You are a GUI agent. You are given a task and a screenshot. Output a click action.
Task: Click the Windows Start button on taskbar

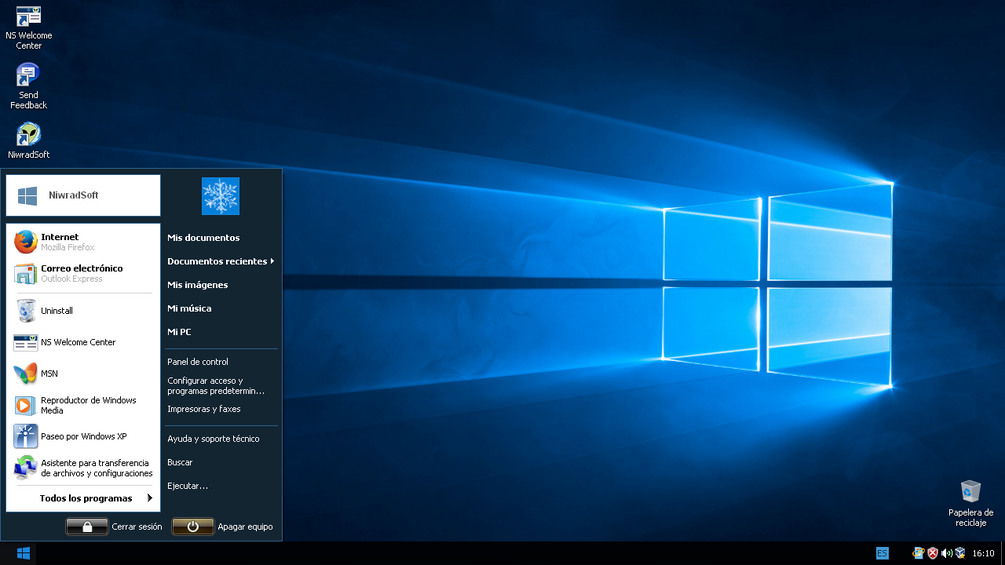(24, 553)
